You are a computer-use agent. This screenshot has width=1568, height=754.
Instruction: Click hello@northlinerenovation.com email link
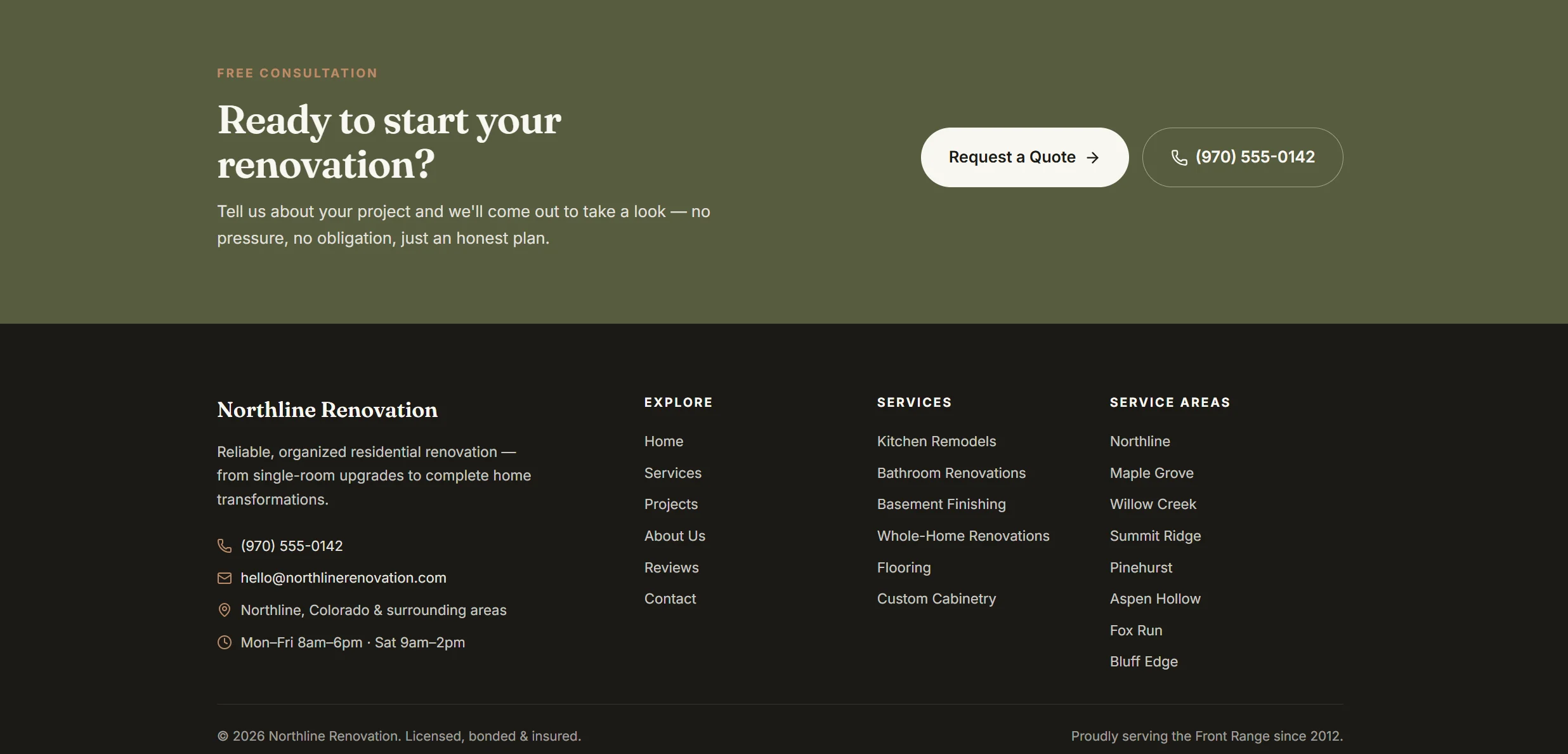tap(343, 578)
